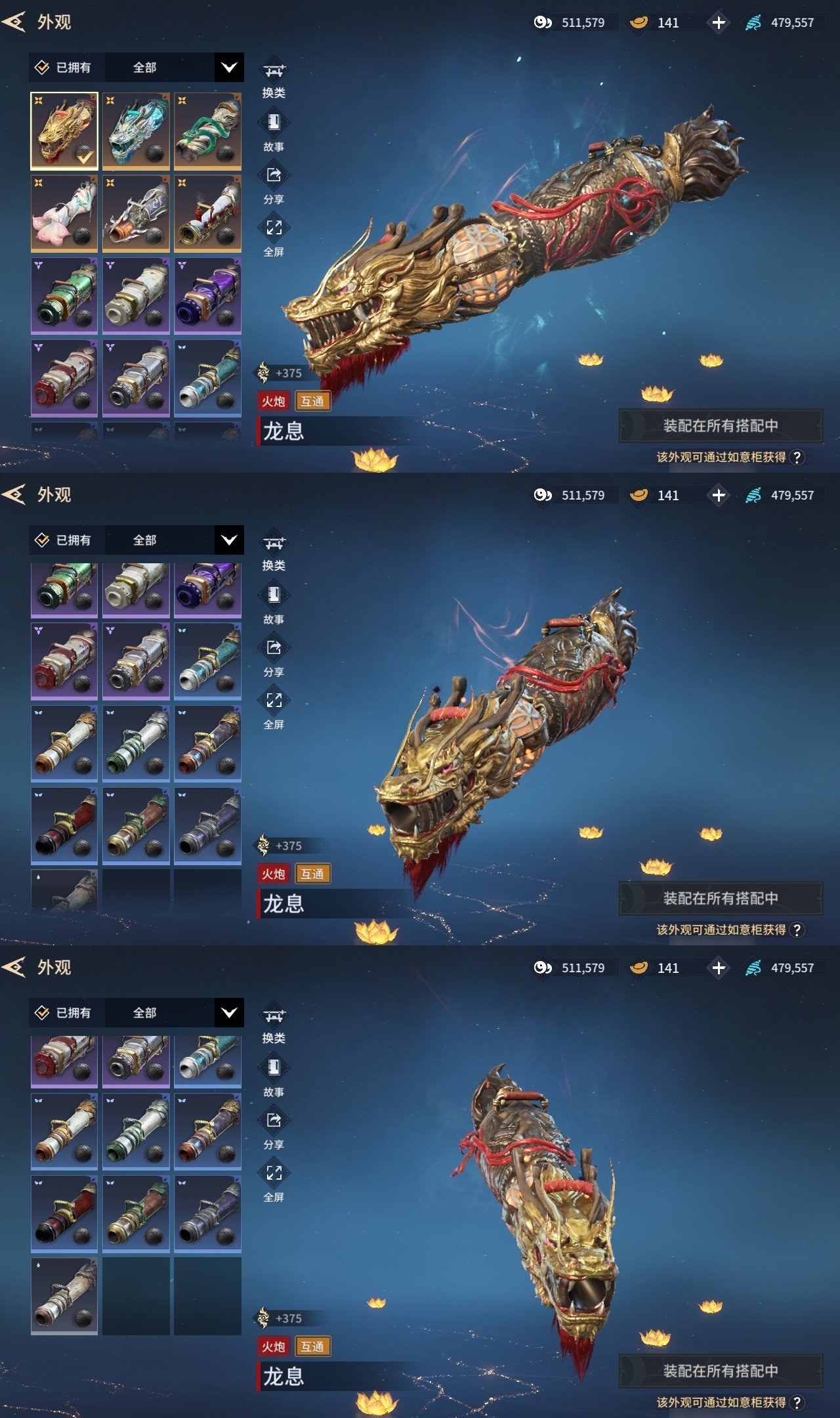
Task: Click 换类 switch-category icon in top screenshot
Action: [x=274, y=79]
